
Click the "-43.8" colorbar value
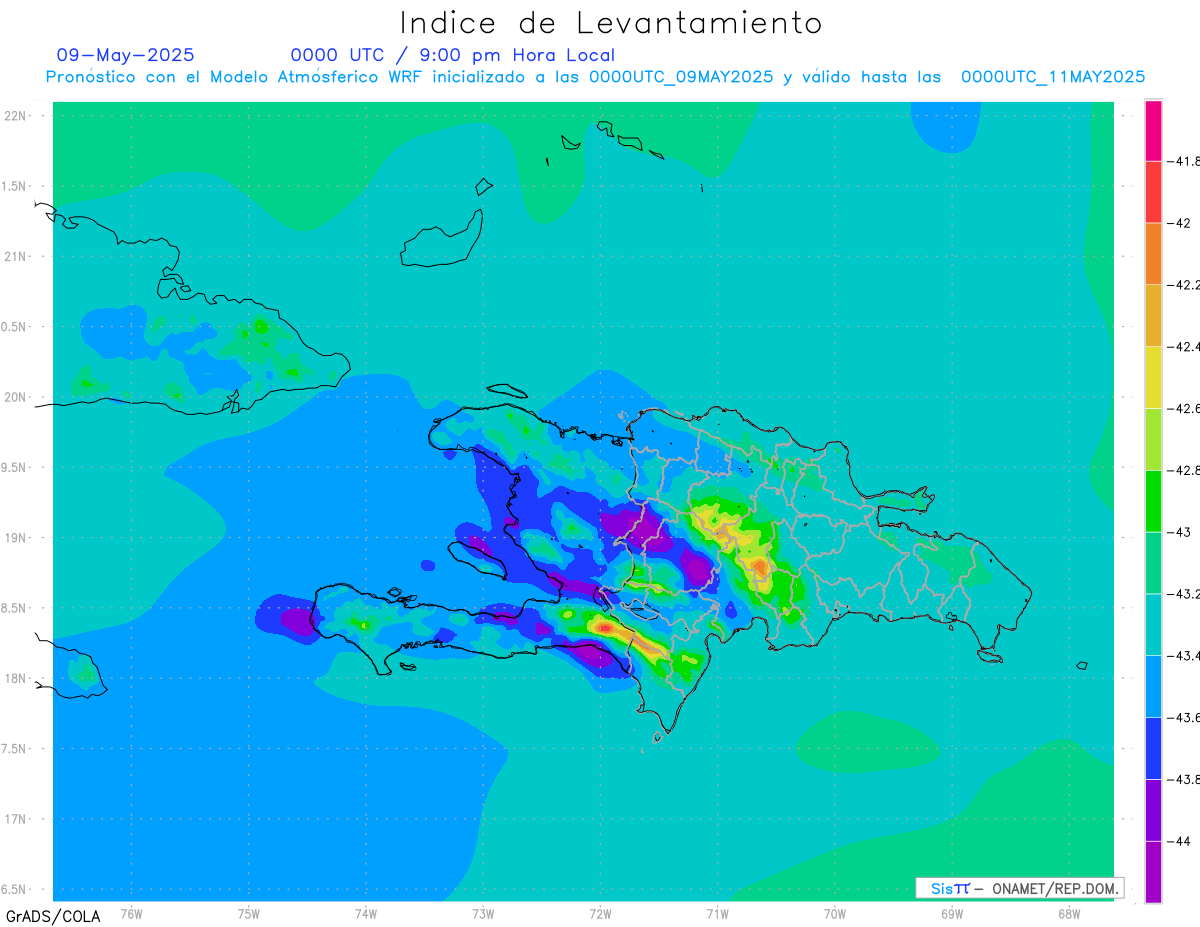click(x=1184, y=780)
